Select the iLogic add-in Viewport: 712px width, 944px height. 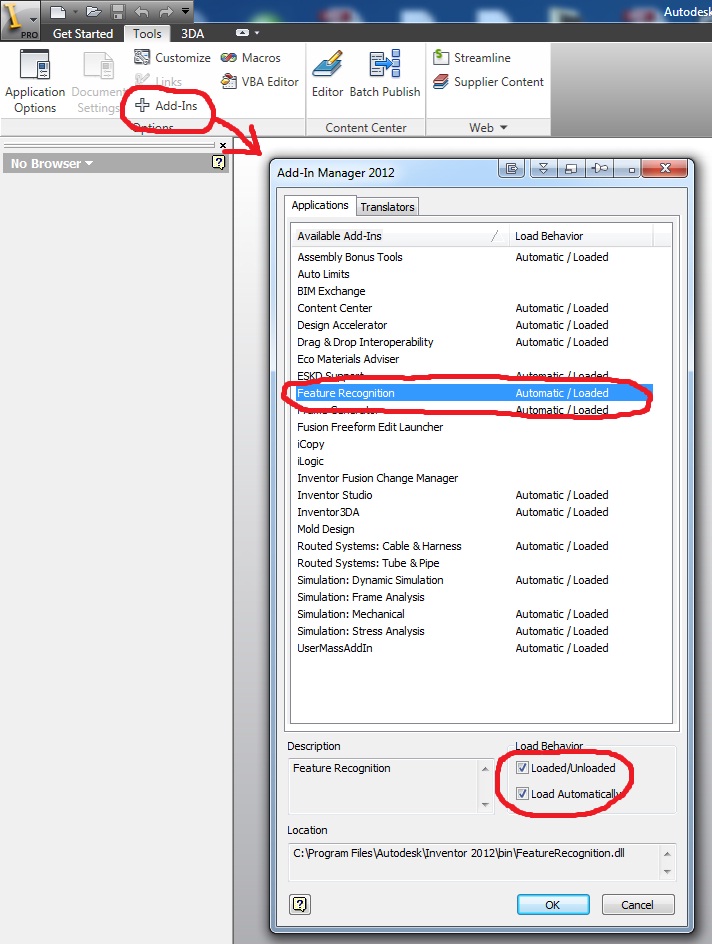click(474, 461)
